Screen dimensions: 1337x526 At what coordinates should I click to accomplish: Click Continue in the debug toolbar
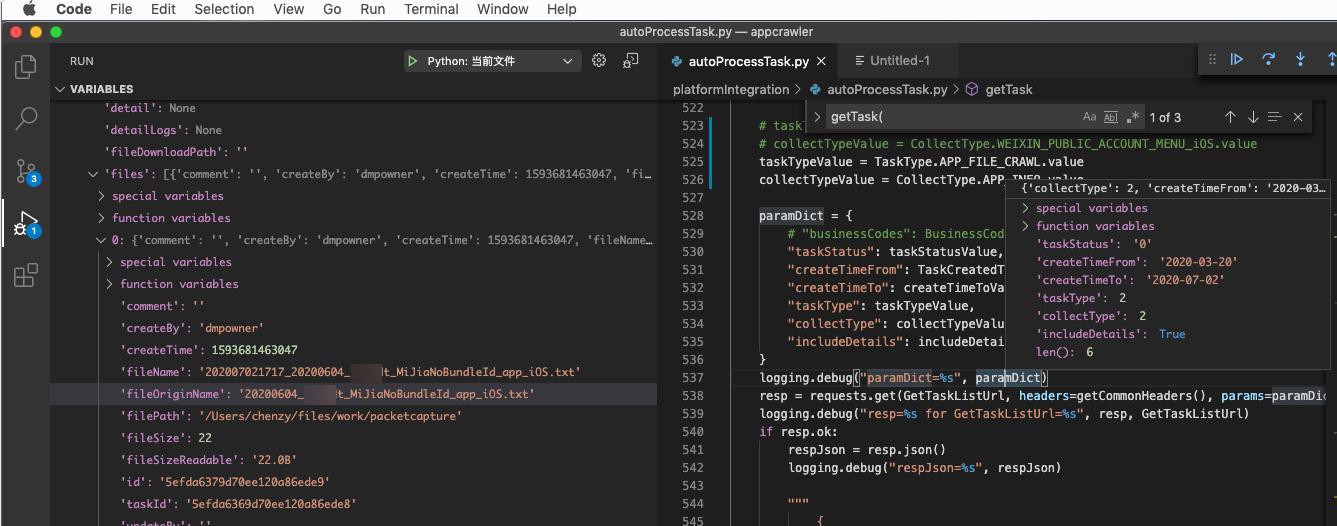pos(1237,60)
